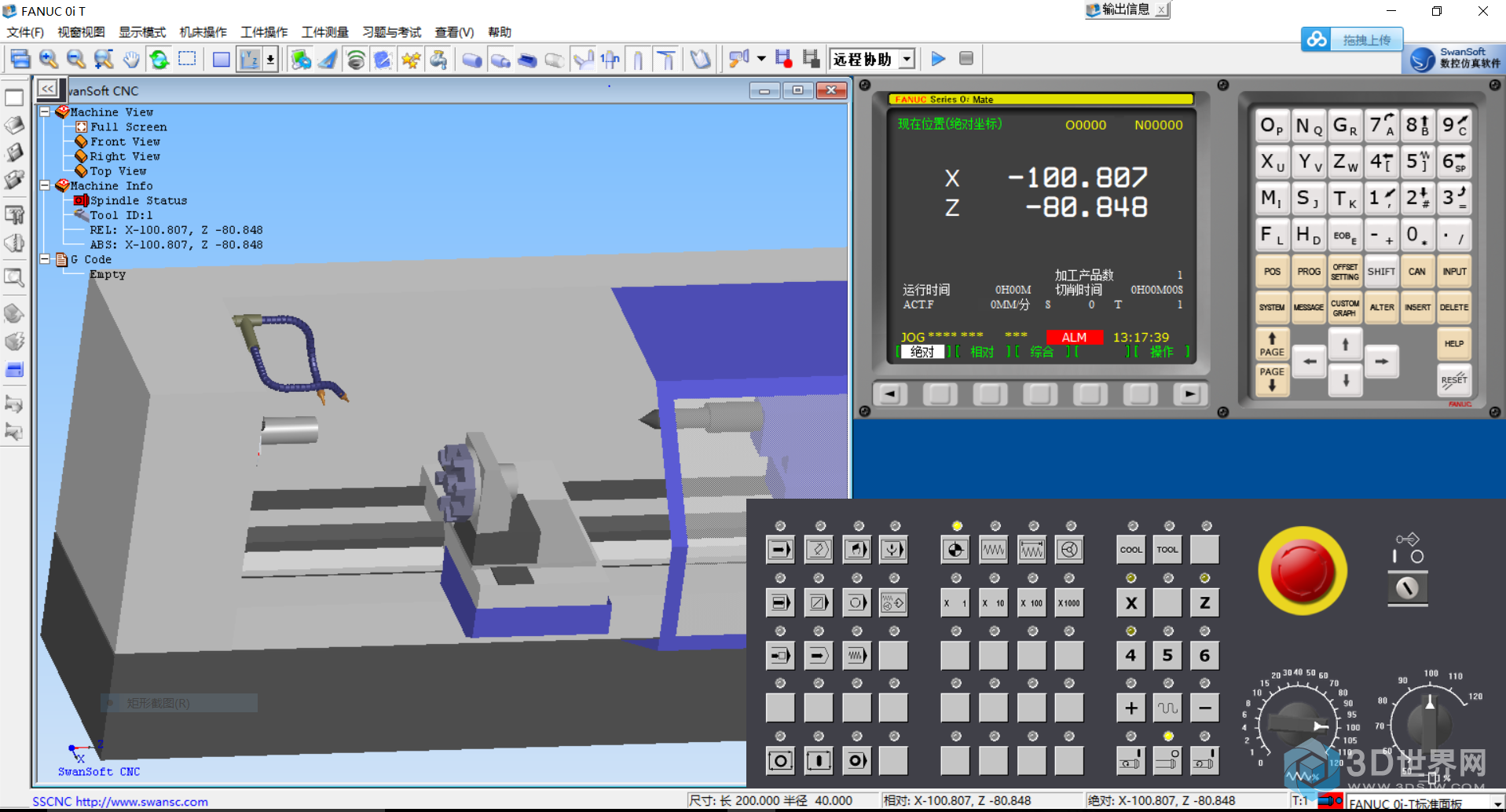Select Spindle Status tree item
The image size is (1506, 812).
(x=138, y=201)
